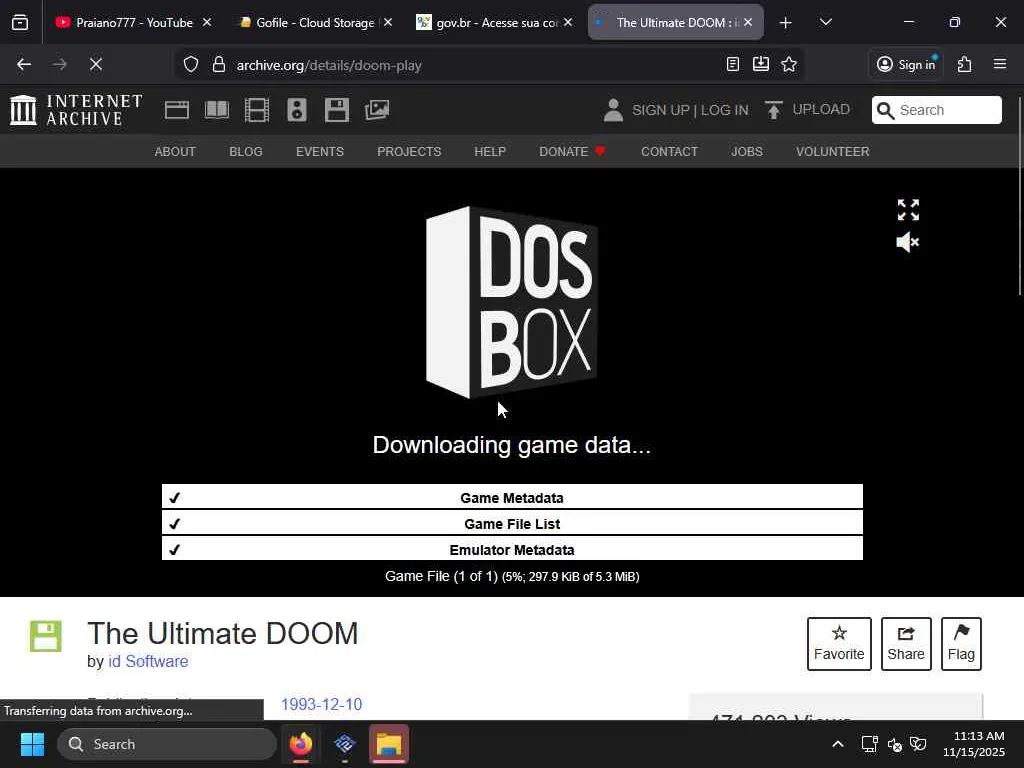Screen dimensions: 1024x768
Task: Open the ABOUT menu item
Action: [175, 152]
